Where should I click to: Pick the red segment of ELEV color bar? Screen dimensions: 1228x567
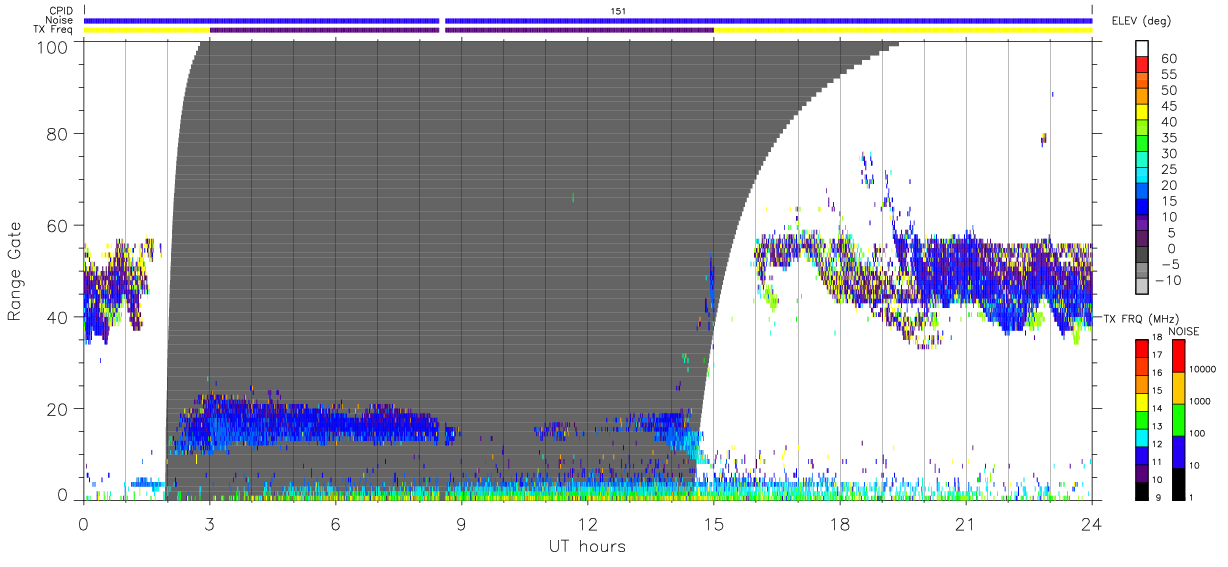tap(1142, 65)
